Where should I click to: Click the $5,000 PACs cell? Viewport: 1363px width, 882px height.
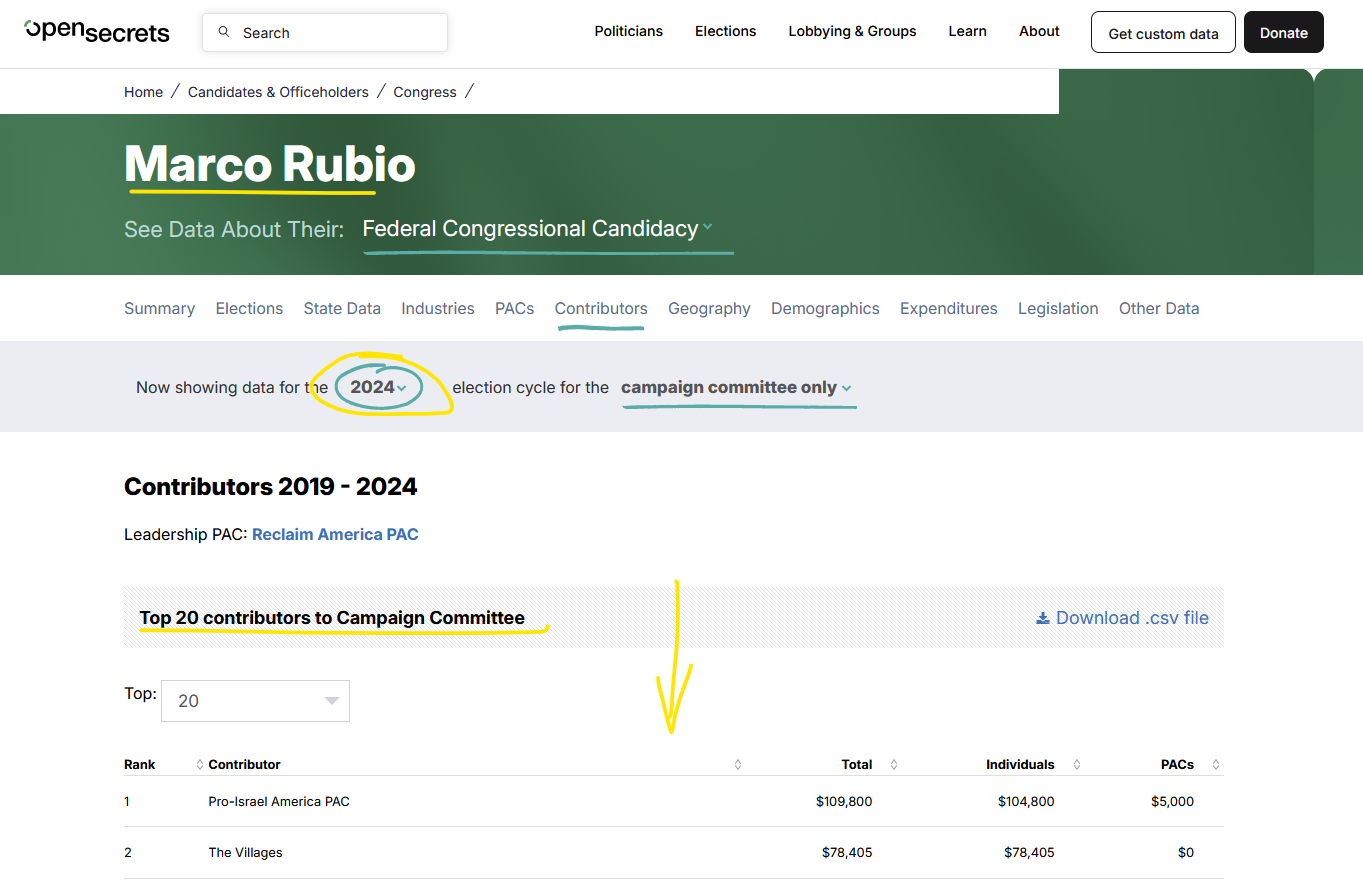(x=1172, y=802)
